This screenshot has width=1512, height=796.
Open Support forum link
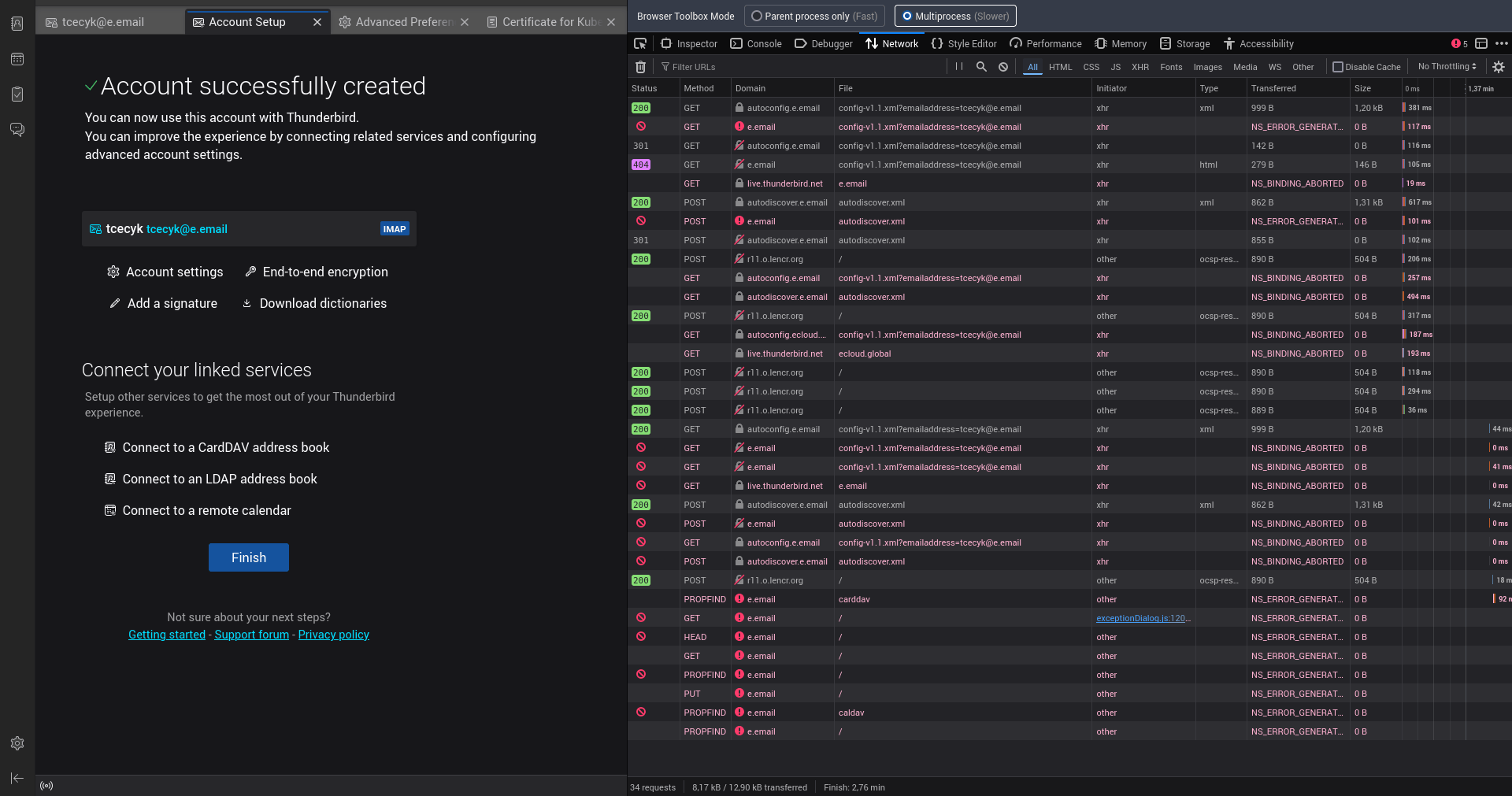pyautogui.click(x=252, y=635)
